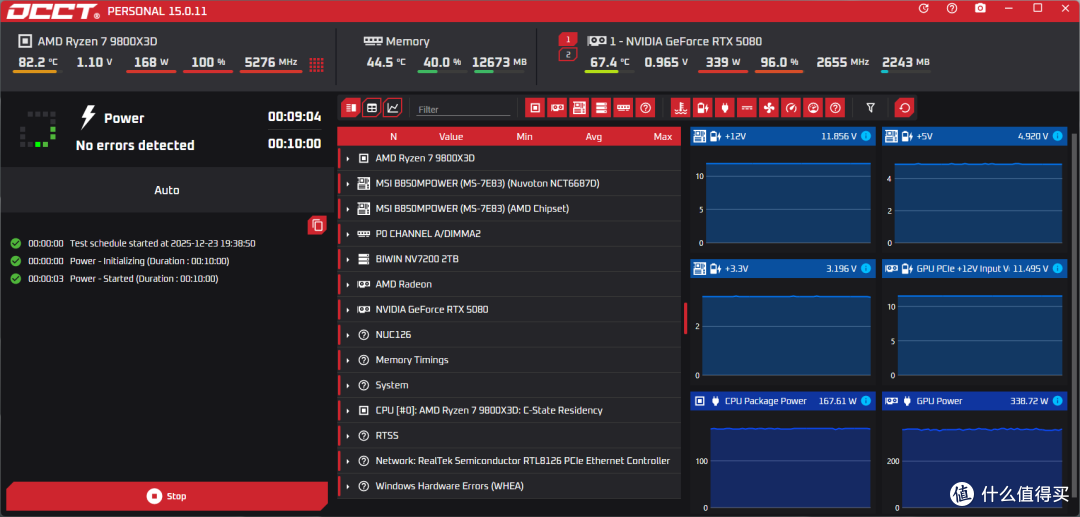Viewport: 1080px width, 517px height.
Task: Copy the test log to clipboard
Action: [x=317, y=225]
